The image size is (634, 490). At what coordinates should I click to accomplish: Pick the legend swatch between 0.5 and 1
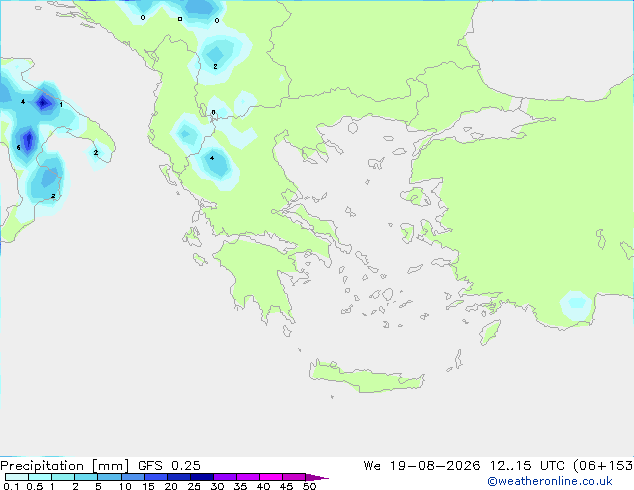tap(40, 477)
